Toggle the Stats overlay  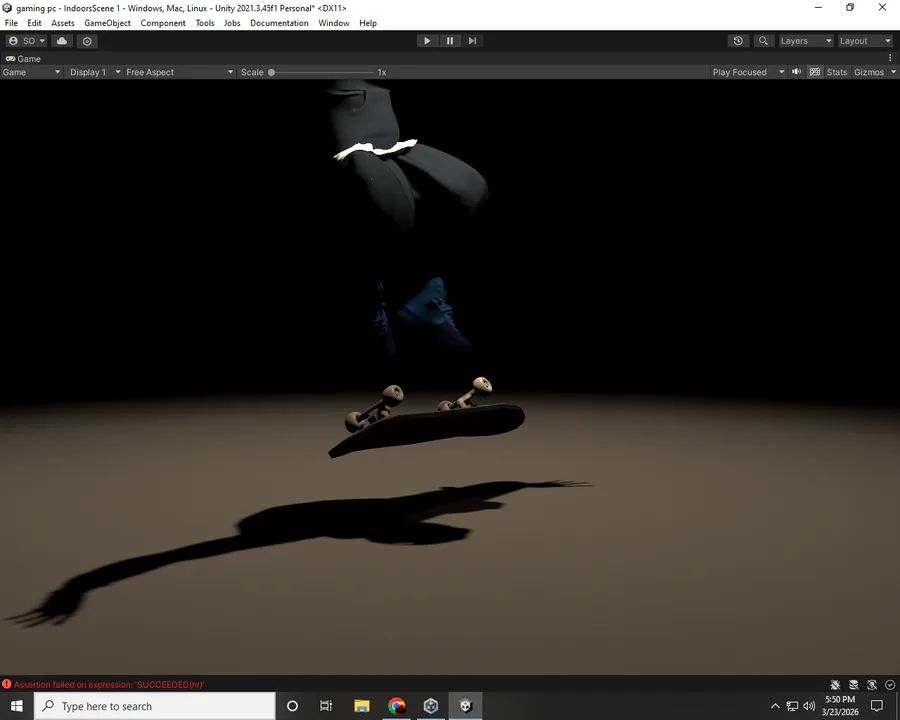point(836,72)
